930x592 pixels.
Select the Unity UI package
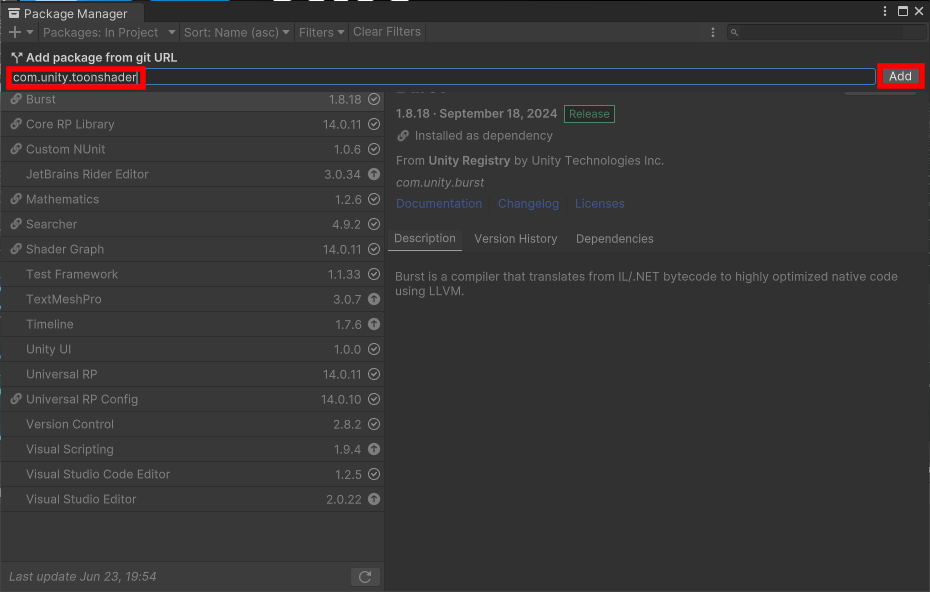click(x=192, y=349)
